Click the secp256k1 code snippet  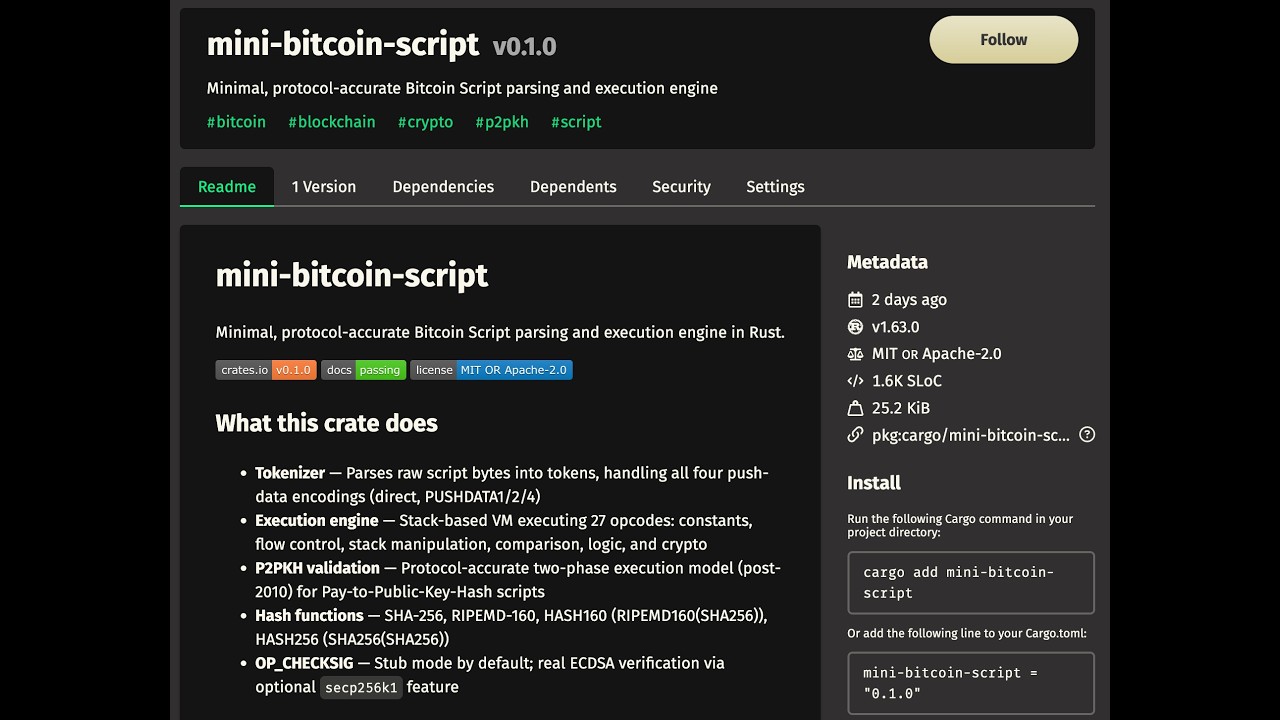[361, 687]
